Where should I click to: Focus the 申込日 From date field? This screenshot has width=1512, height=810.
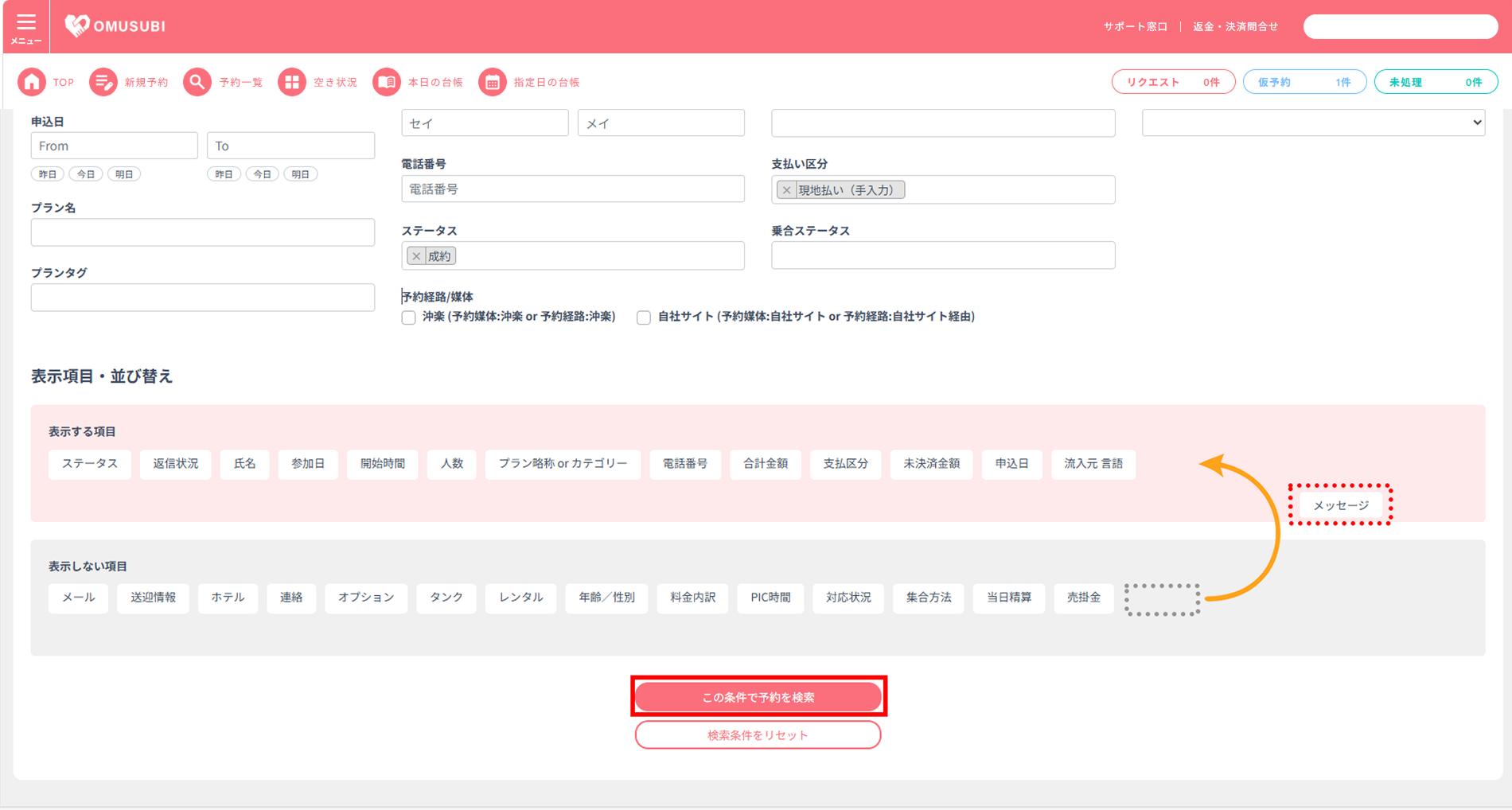115,146
